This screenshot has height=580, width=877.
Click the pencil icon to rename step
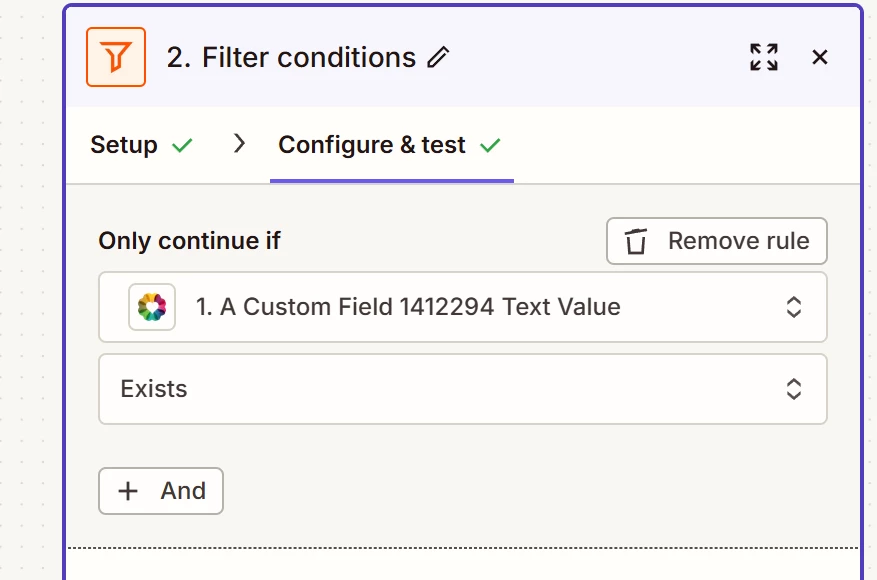pos(438,58)
